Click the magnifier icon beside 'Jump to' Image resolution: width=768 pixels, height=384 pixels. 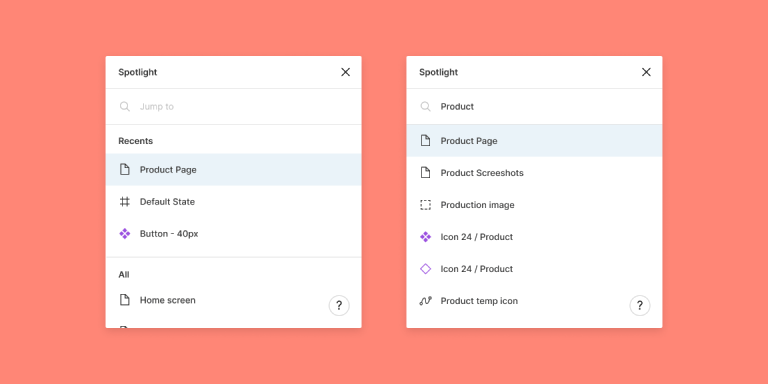[x=125, y=106]
